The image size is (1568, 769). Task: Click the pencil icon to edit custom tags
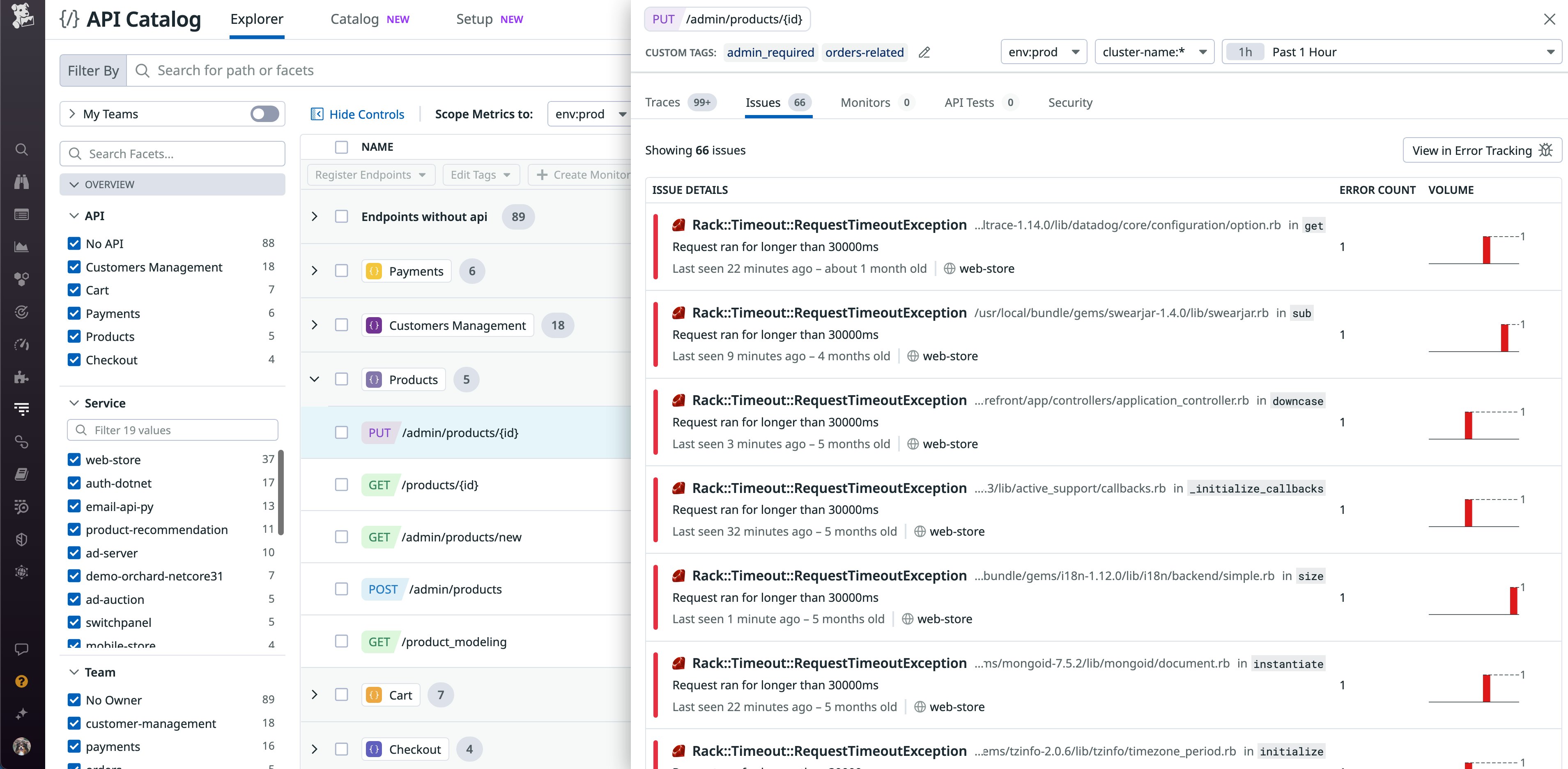[x=924, y=52]
